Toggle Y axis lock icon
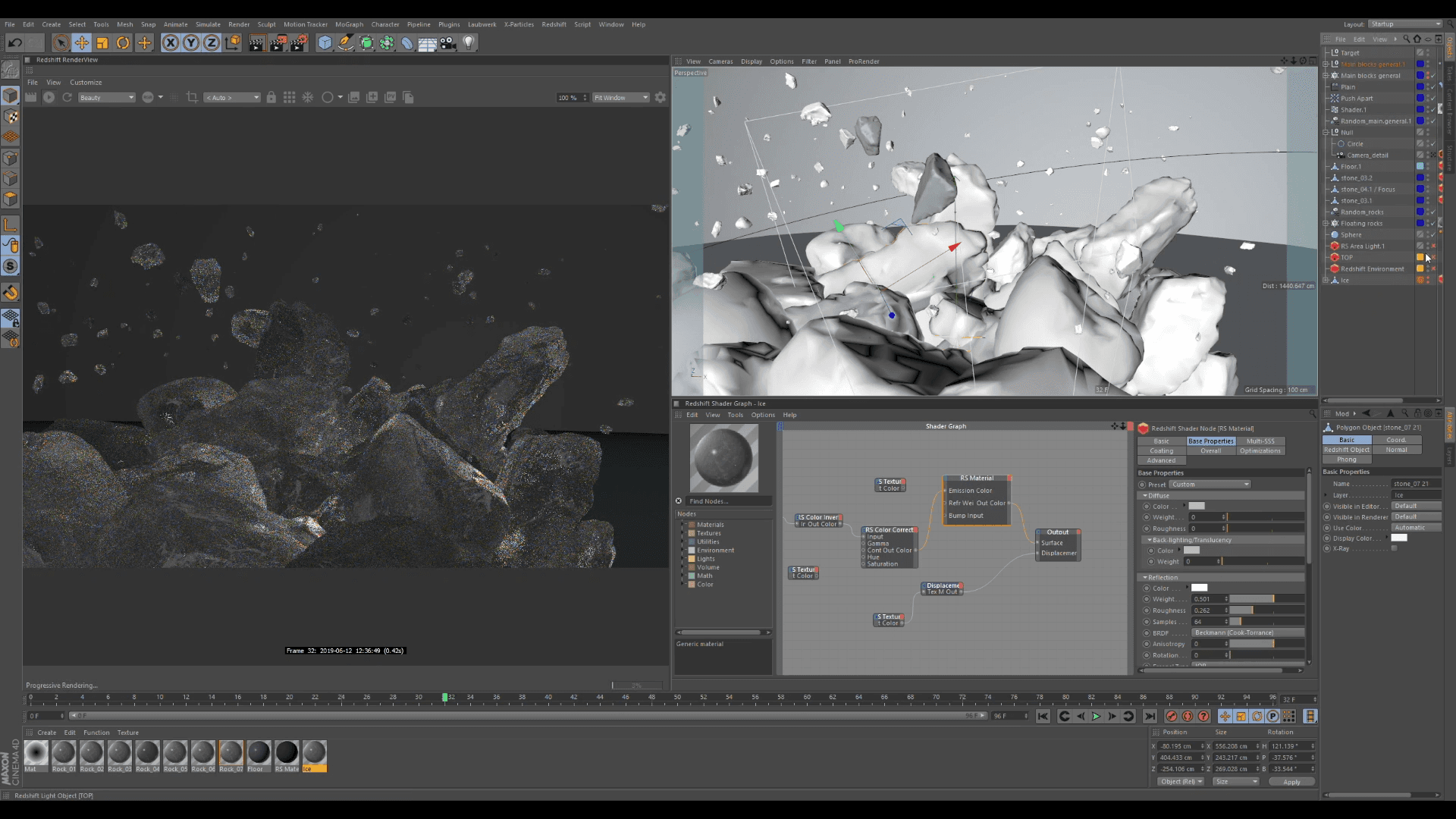 tap(191, 43)
